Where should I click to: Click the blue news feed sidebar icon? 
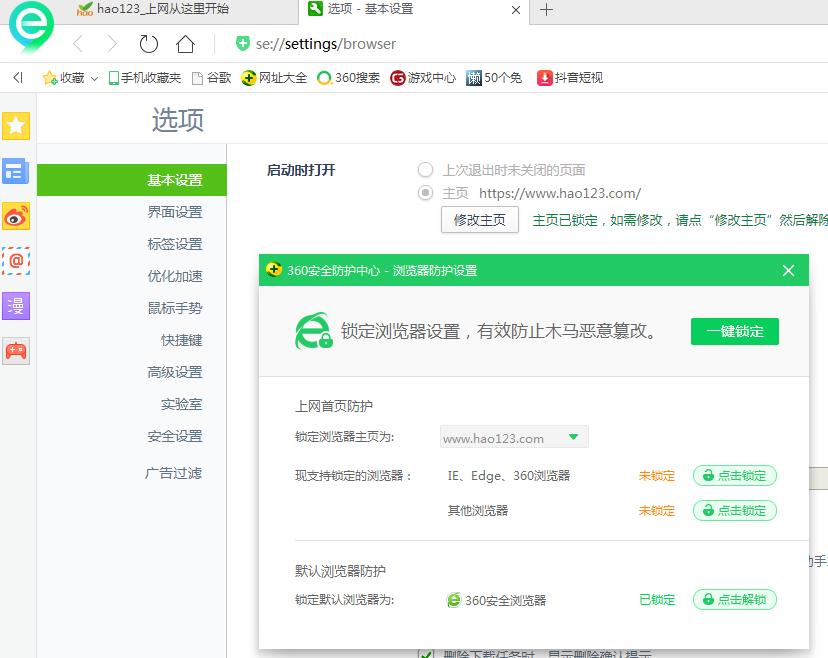[16, 172]
